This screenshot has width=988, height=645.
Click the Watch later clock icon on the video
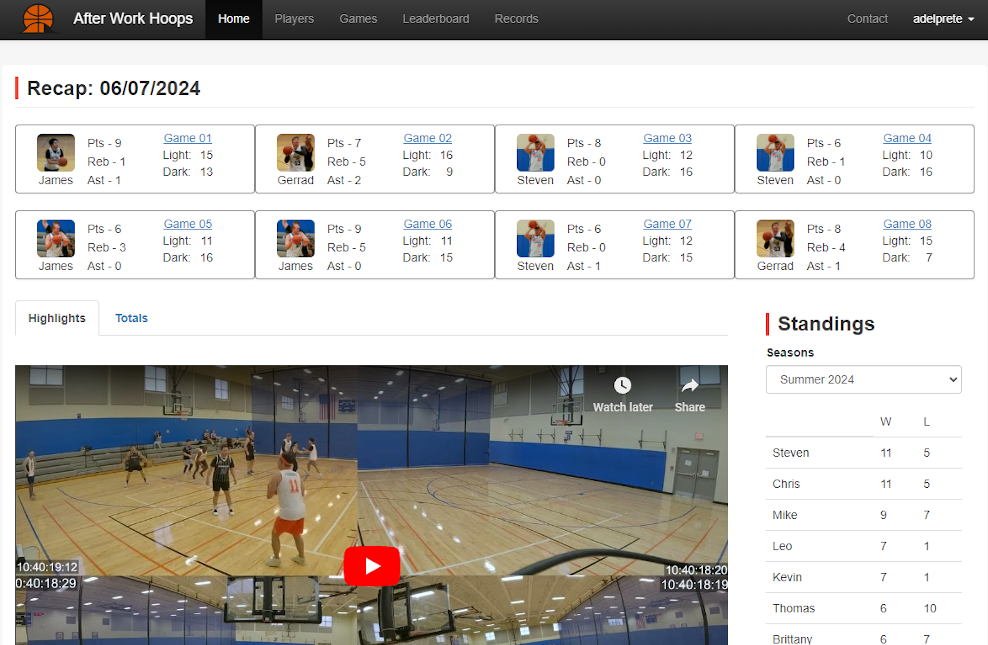622,385
